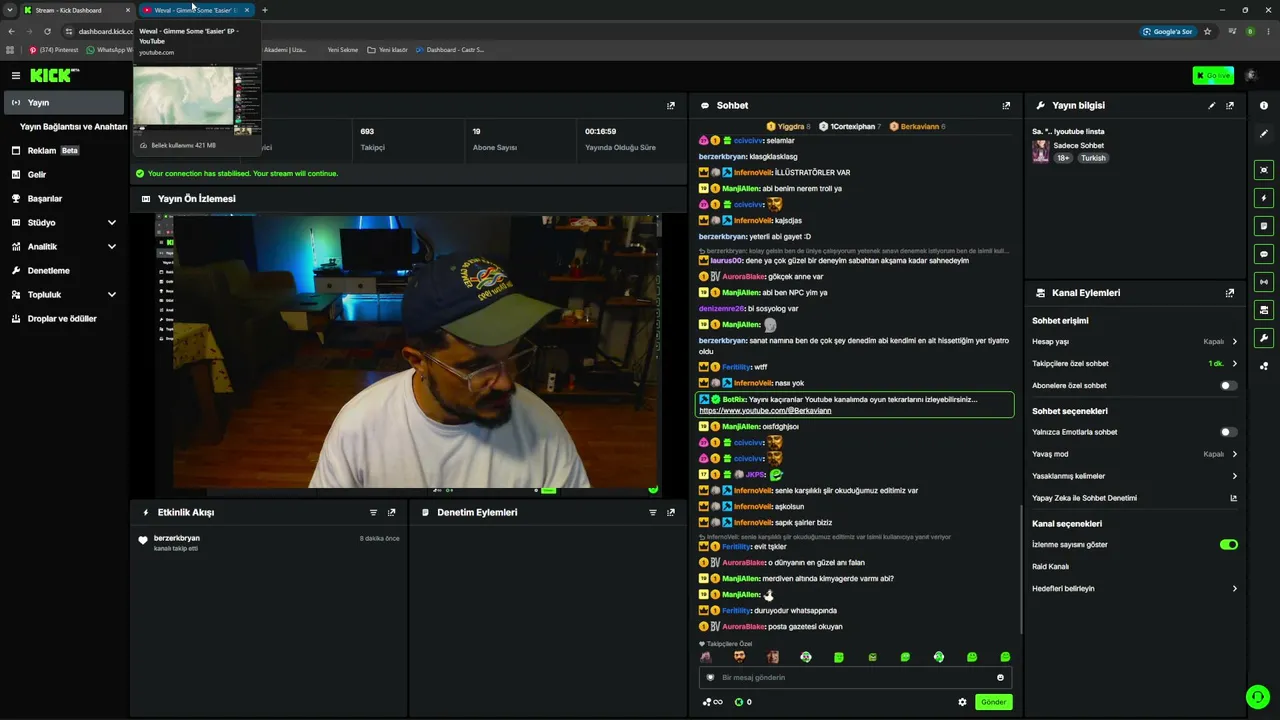The height and width of the screenshot is (720, 1280).
Task: Click the green Go live button
Action: click(x=1213, y=76)
